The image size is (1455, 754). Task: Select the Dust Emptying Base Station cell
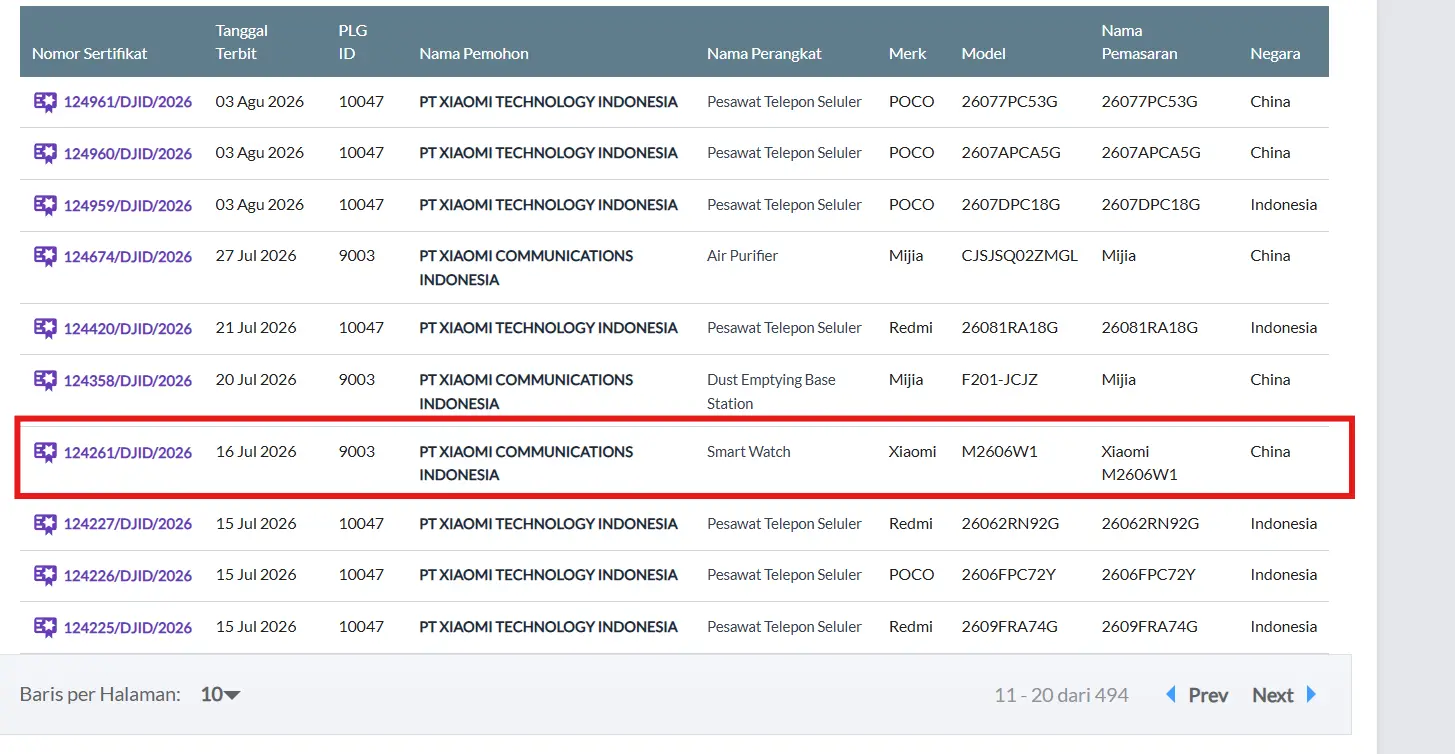coord(771,392)
